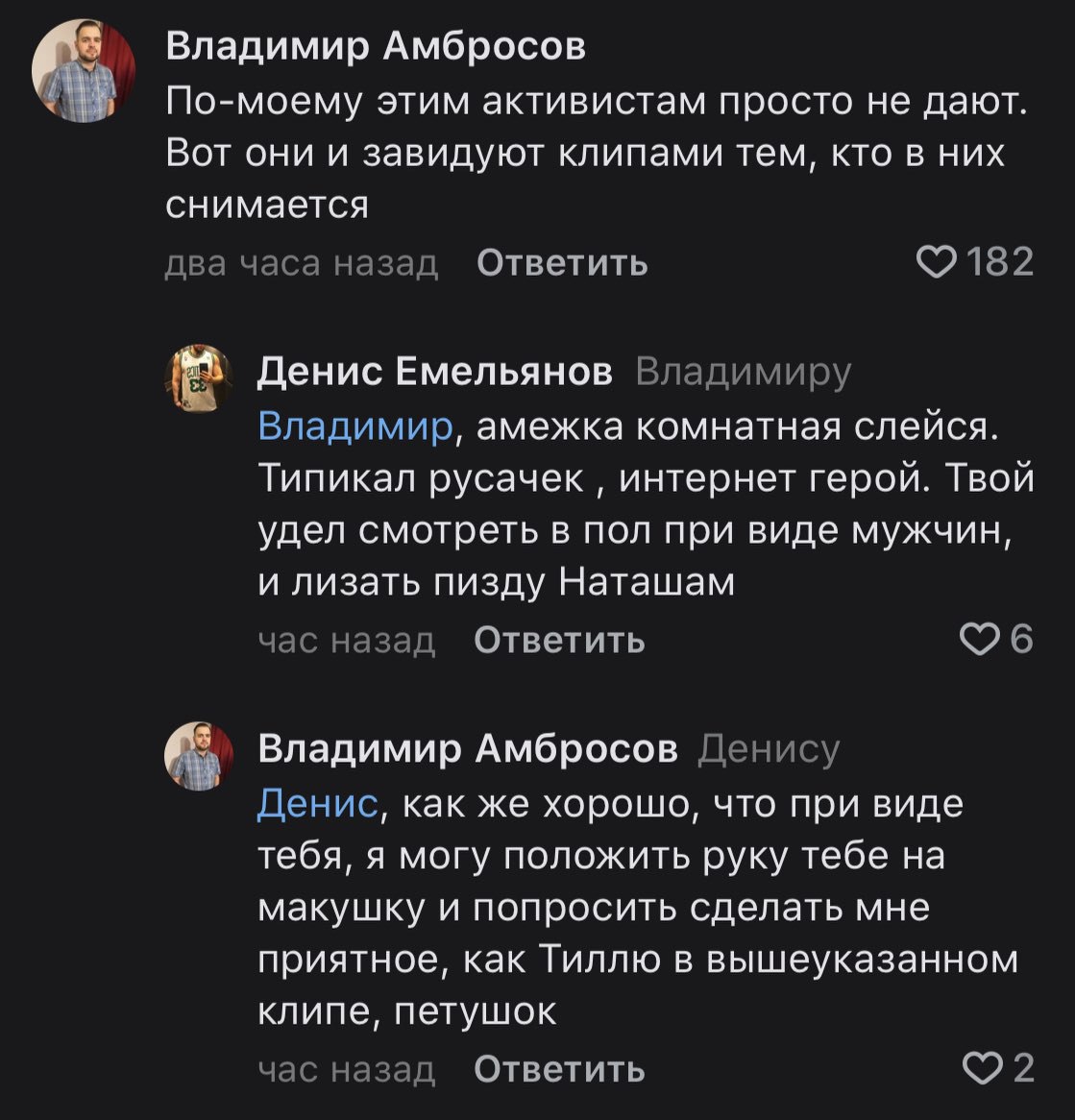
Task: Open Владимир Амбросов's avatar on top comment
Action: [84, 71]
